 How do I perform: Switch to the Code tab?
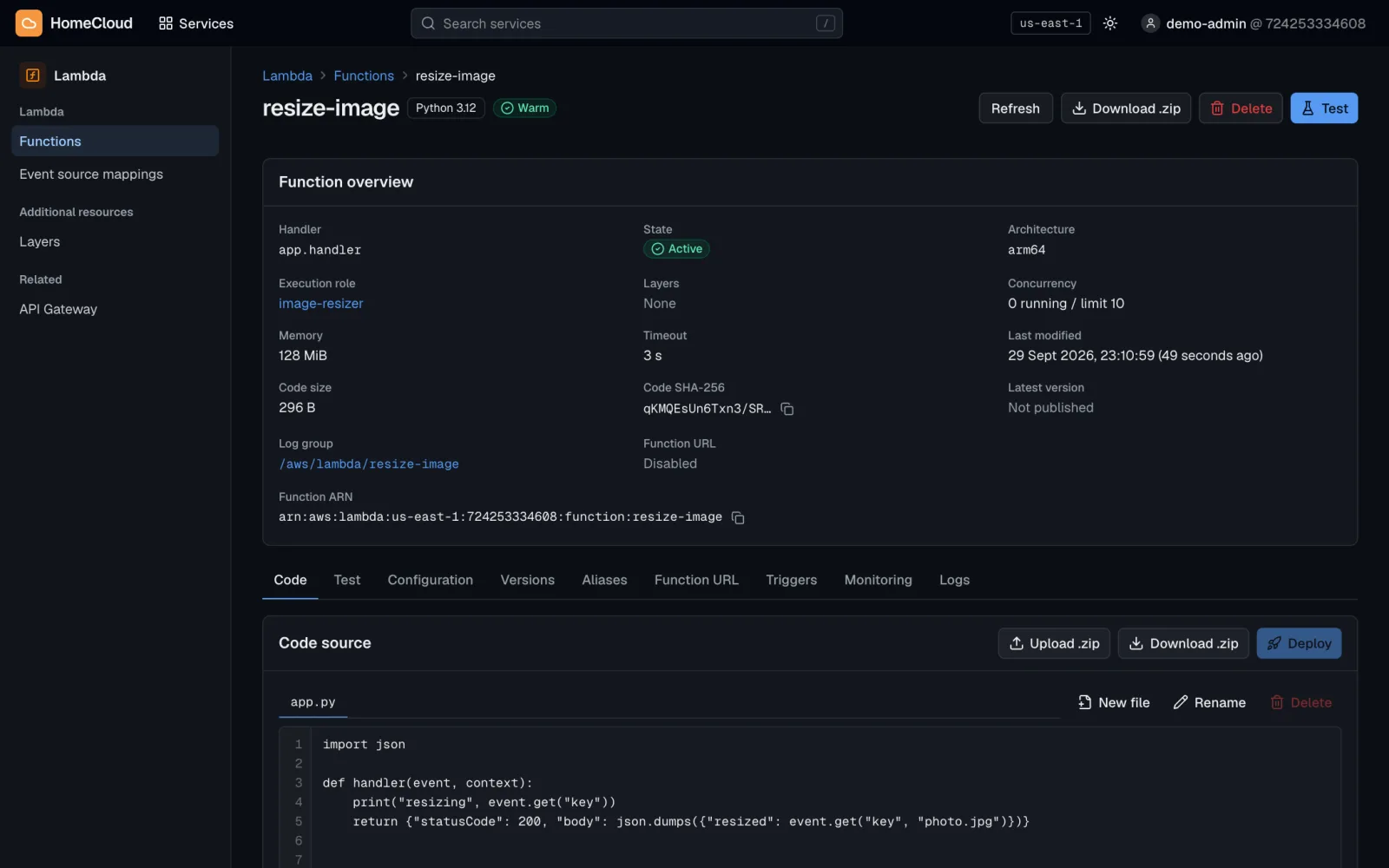tap(290, 580)
